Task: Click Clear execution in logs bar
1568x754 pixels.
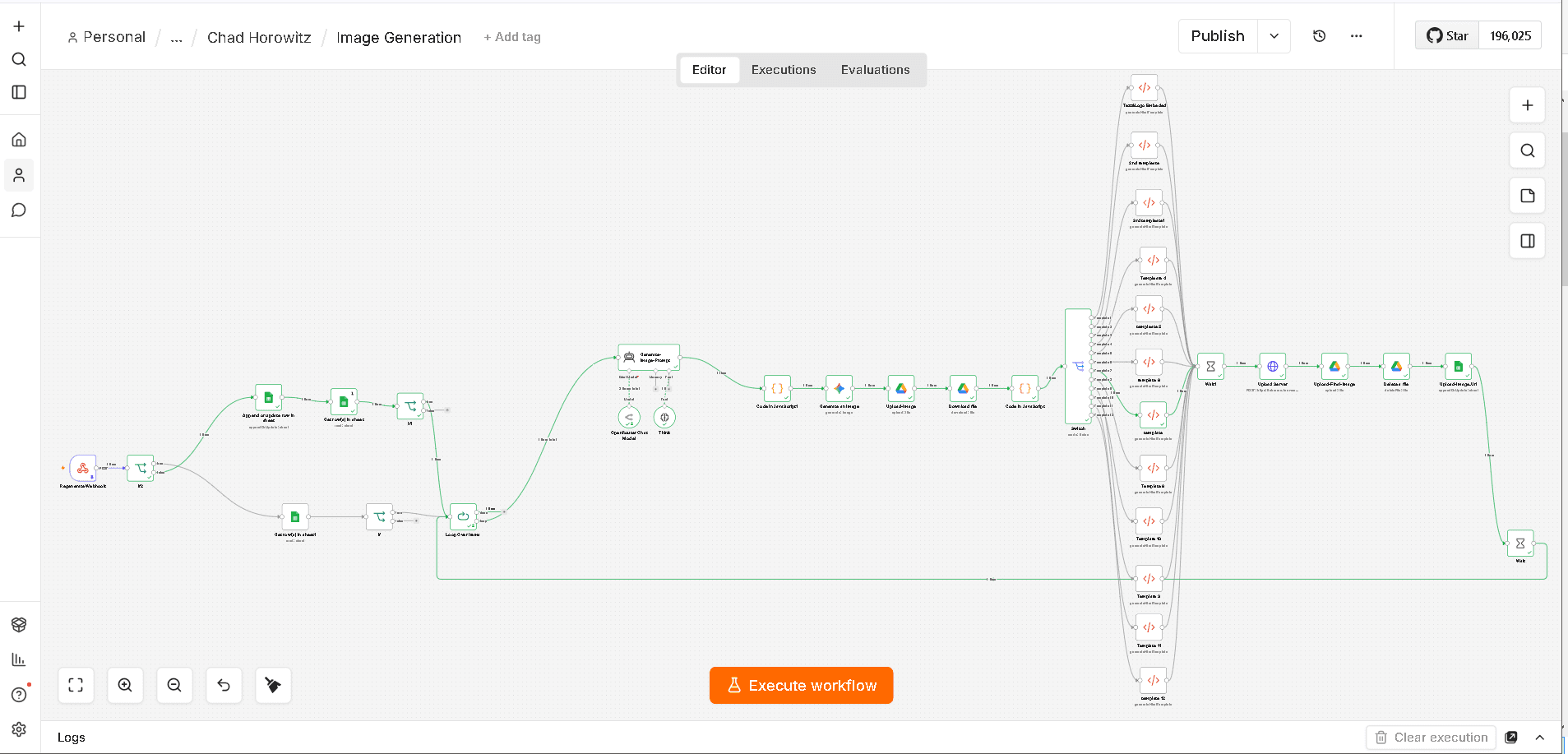Action: click(x=1432, y=738)
